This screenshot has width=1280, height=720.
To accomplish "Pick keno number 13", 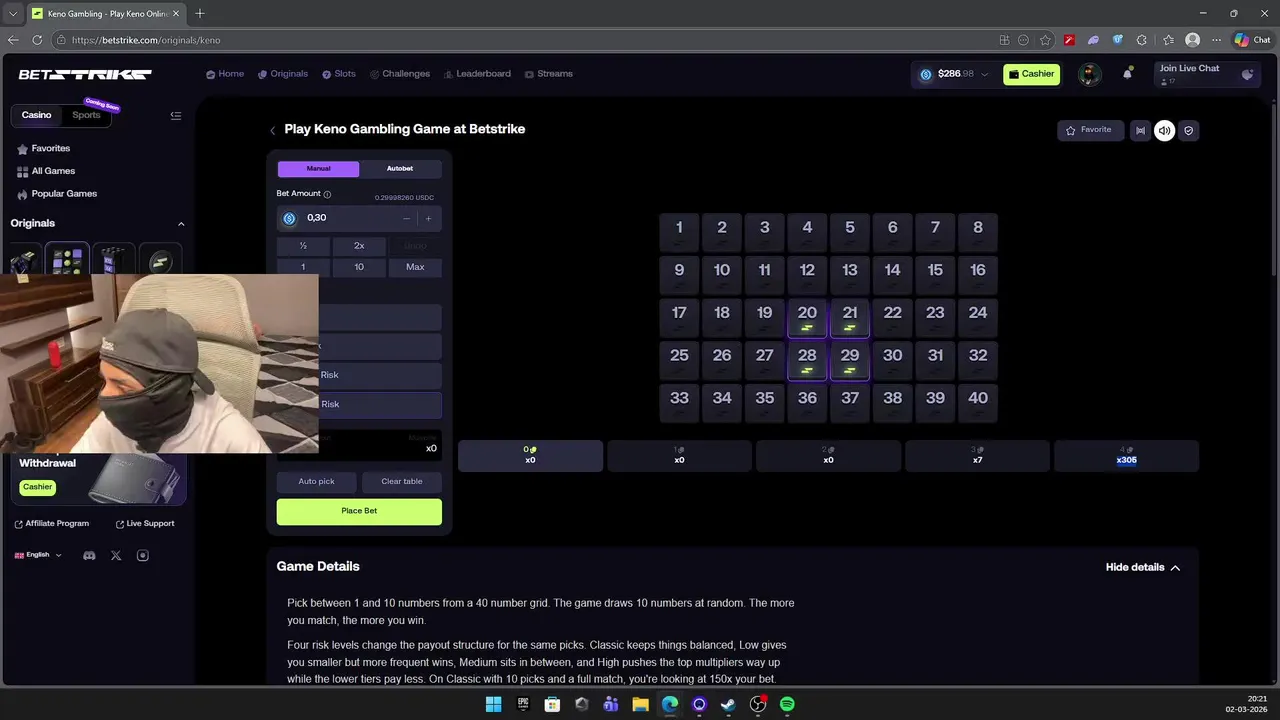I will pos(850,275).
